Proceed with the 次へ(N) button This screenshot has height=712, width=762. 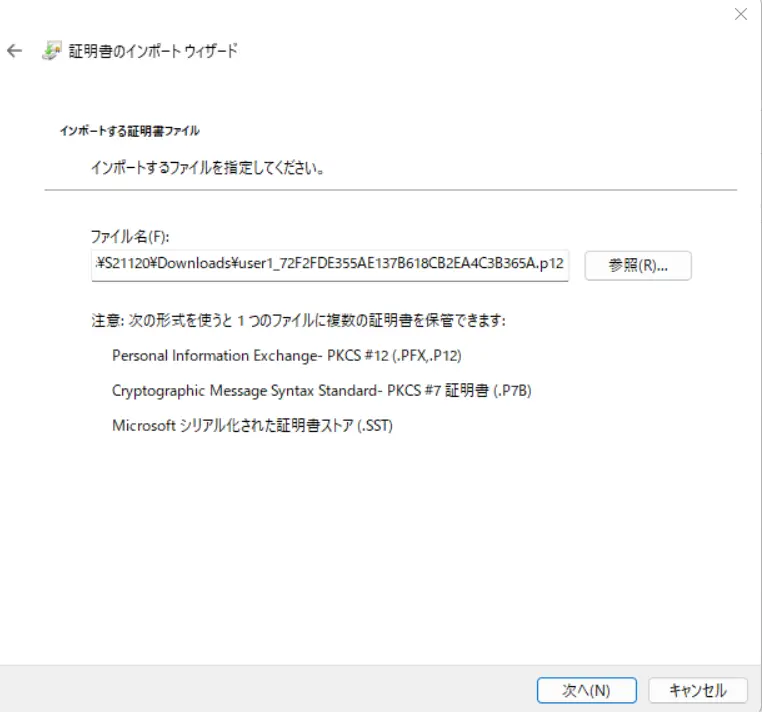point(587,690)
